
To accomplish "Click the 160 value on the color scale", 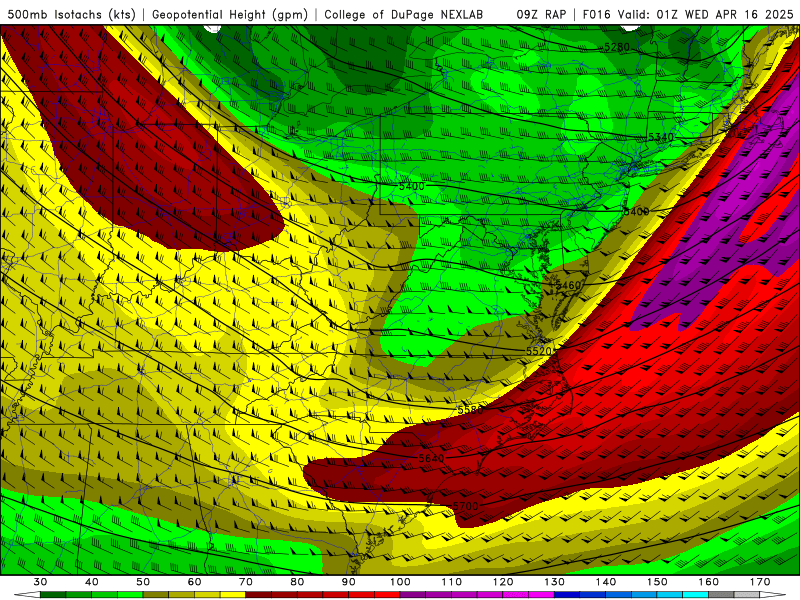I will click(x=708, y=582).
